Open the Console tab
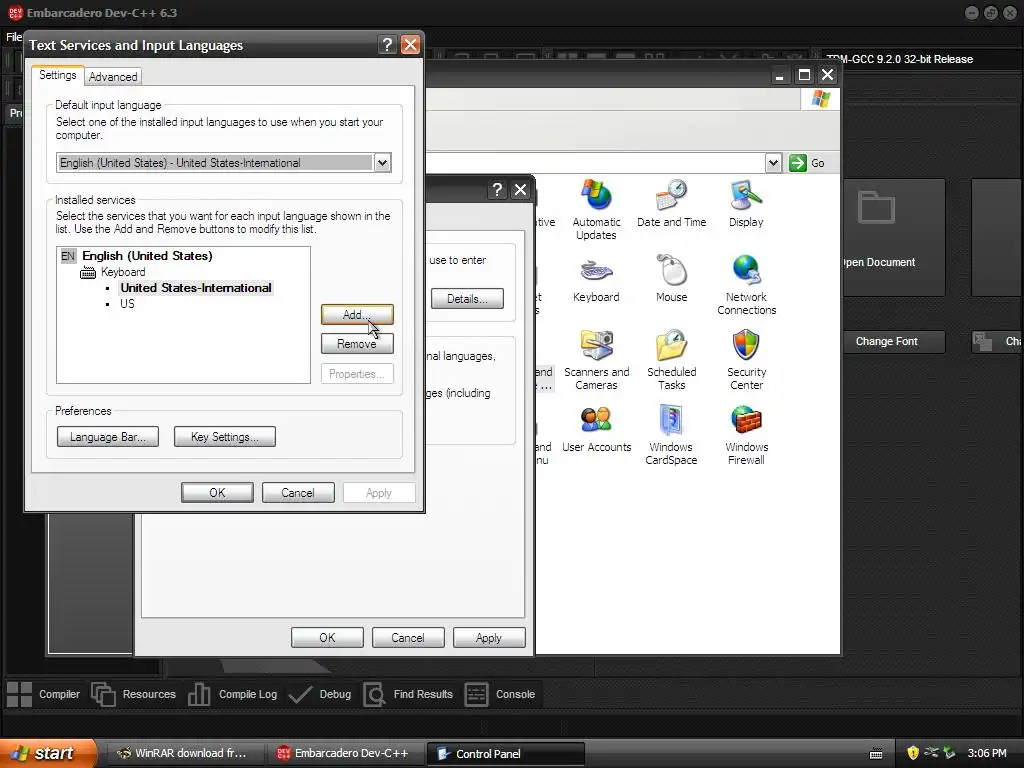The width and height of the screenshot is (1024, 768). point(500,694)
